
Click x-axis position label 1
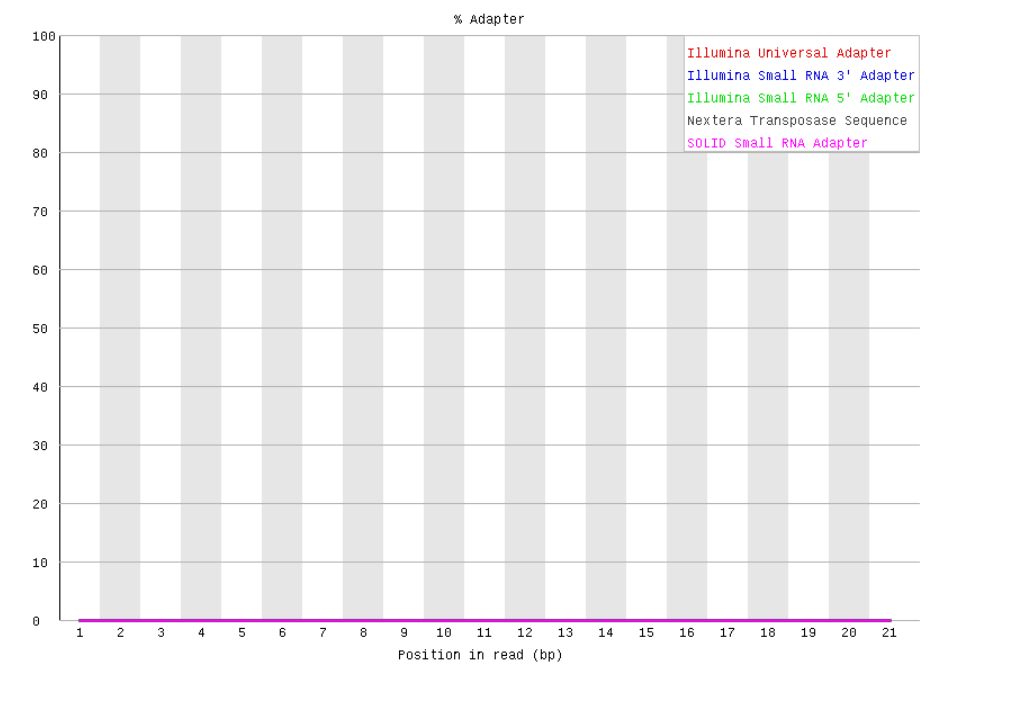click(80, 632)
